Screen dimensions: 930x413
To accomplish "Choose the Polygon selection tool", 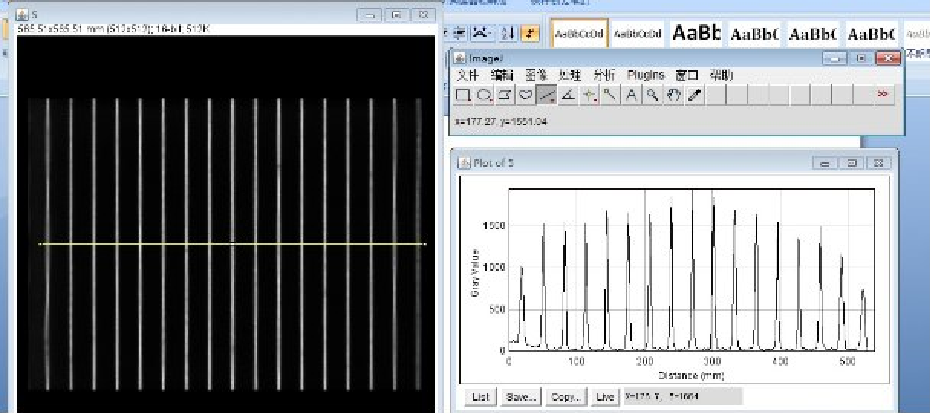I will click(x=504, y=95).
